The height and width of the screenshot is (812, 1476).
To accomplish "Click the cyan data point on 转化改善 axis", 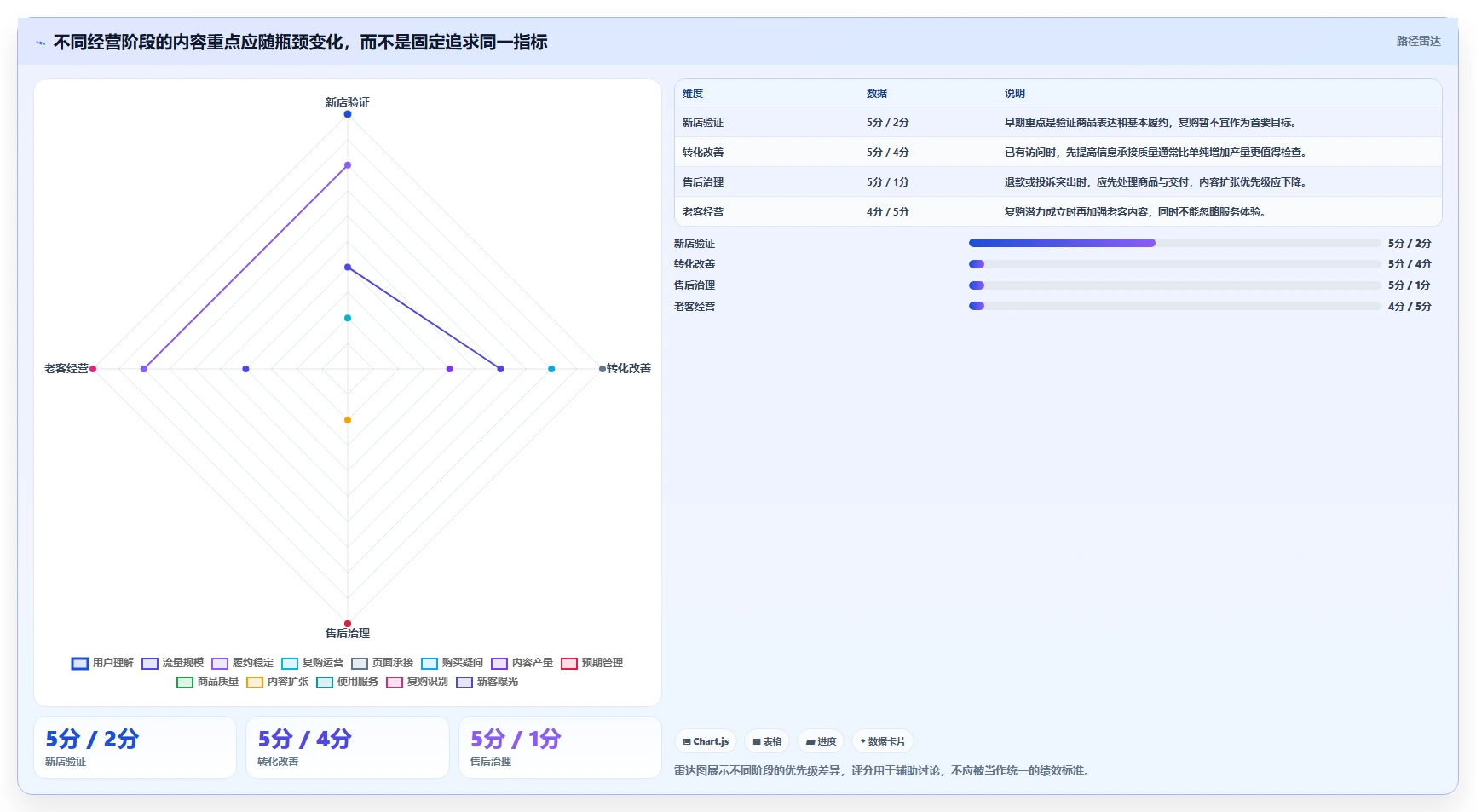I will [551, 369].
